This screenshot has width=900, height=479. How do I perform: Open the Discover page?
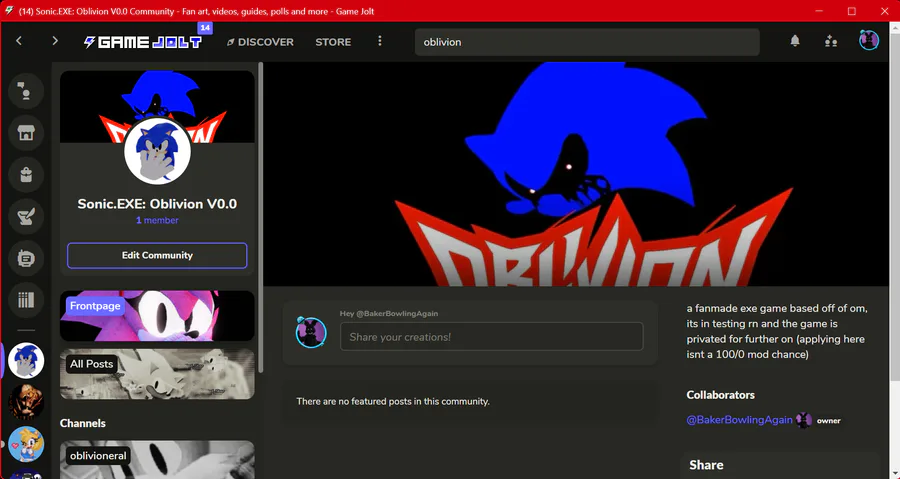tap(260, 42)
